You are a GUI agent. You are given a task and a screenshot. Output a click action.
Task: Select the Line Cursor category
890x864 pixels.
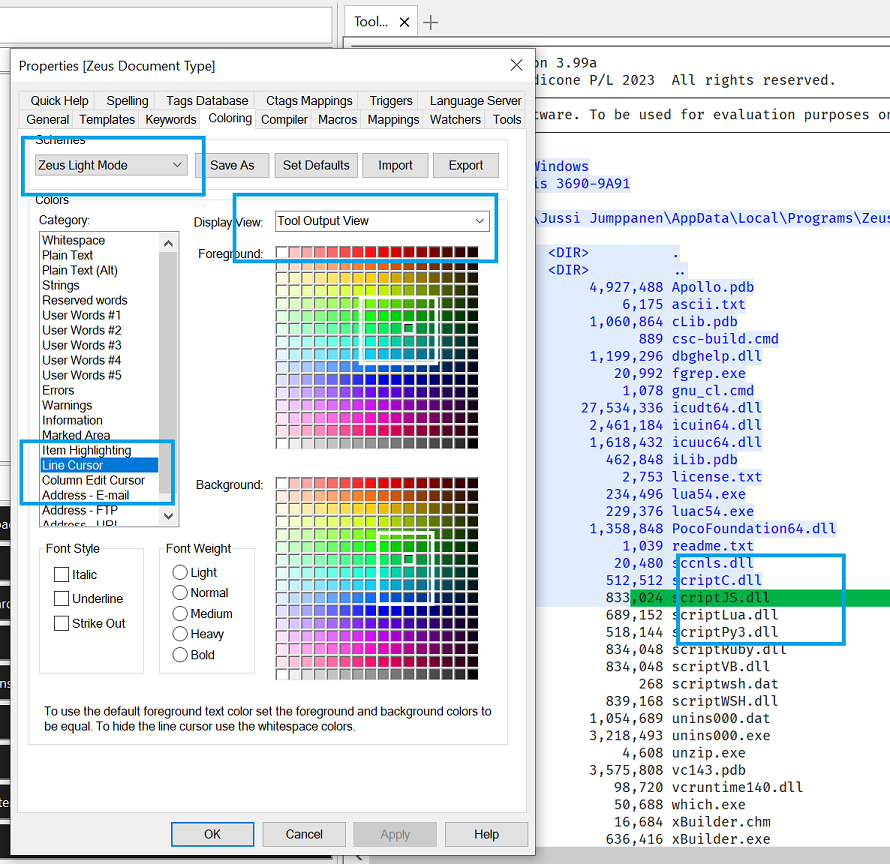tap(99, 465)
